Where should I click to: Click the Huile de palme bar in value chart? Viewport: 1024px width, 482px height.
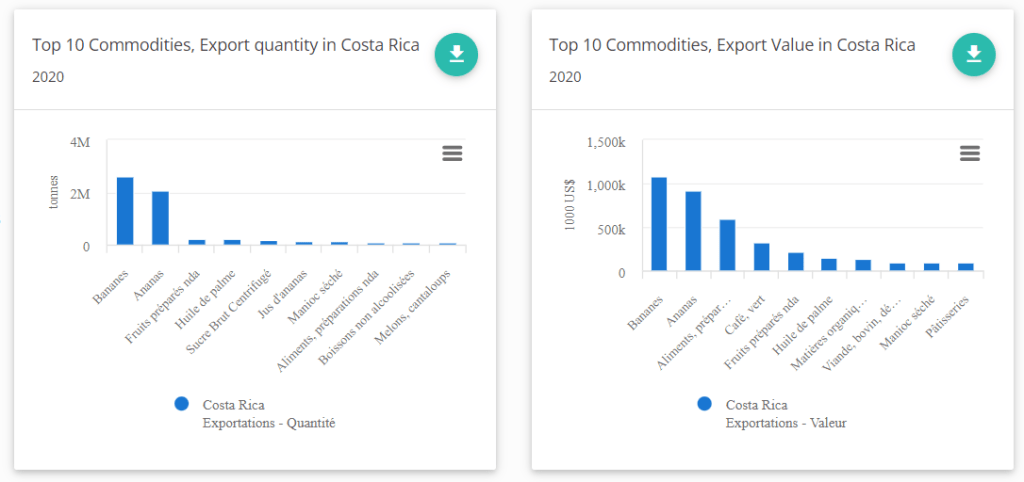click(829, 265)
